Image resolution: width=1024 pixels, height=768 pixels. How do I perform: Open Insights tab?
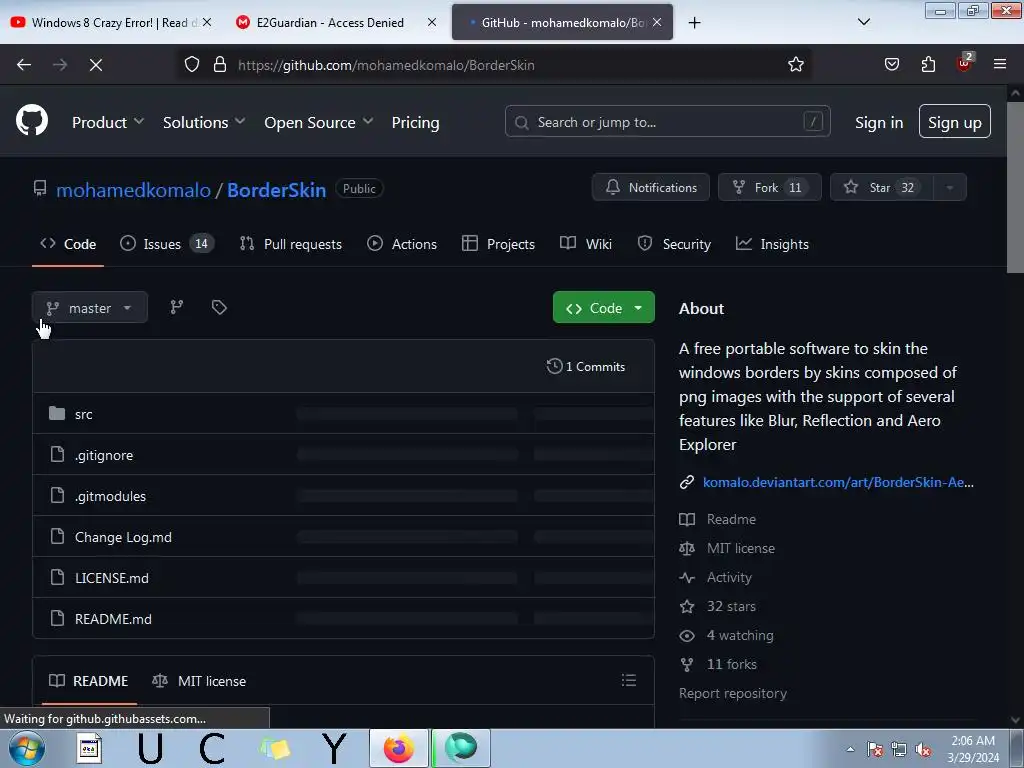(772, 244)
